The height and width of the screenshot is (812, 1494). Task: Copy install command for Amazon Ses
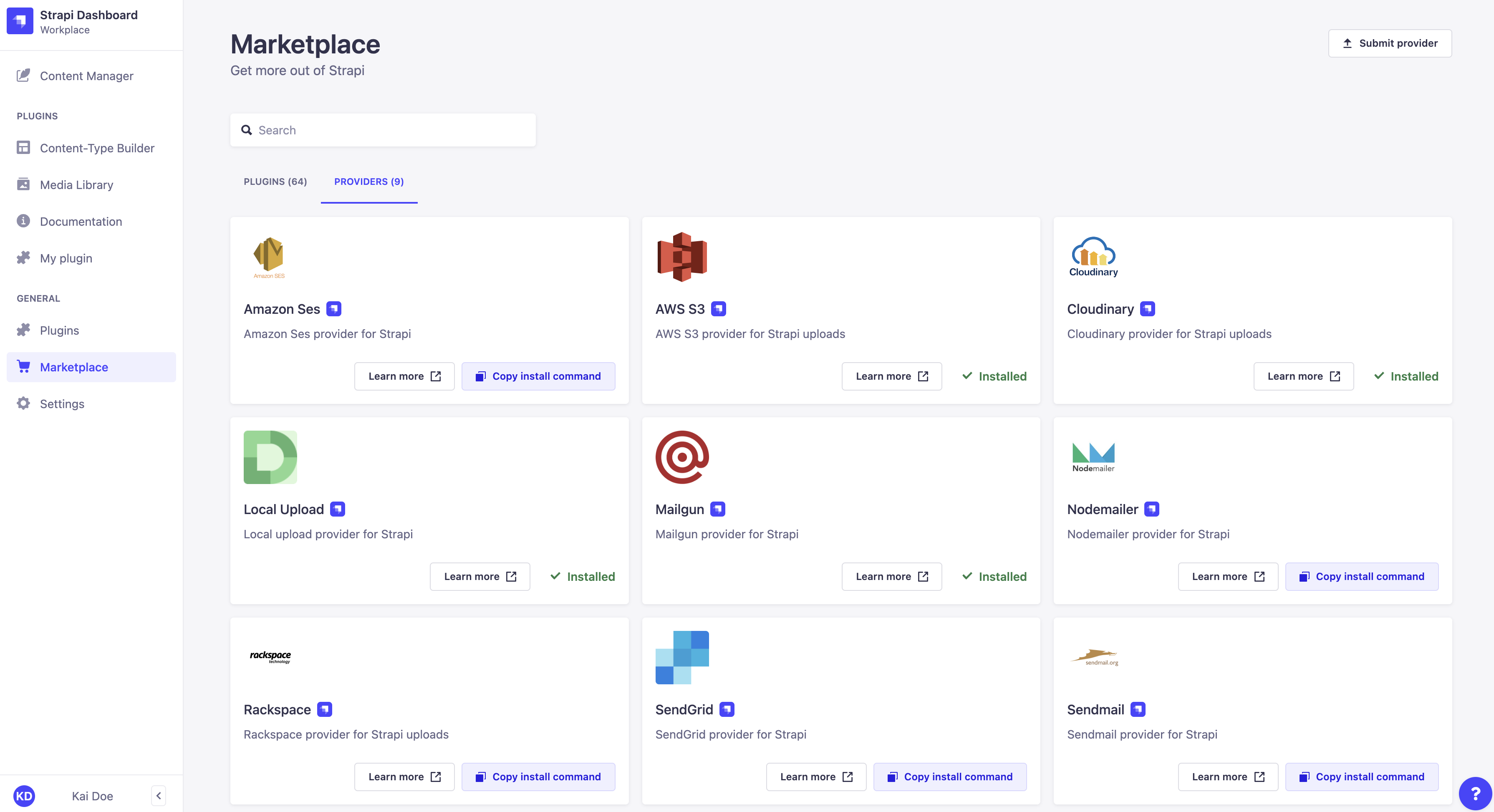click(x=538, y=376)
